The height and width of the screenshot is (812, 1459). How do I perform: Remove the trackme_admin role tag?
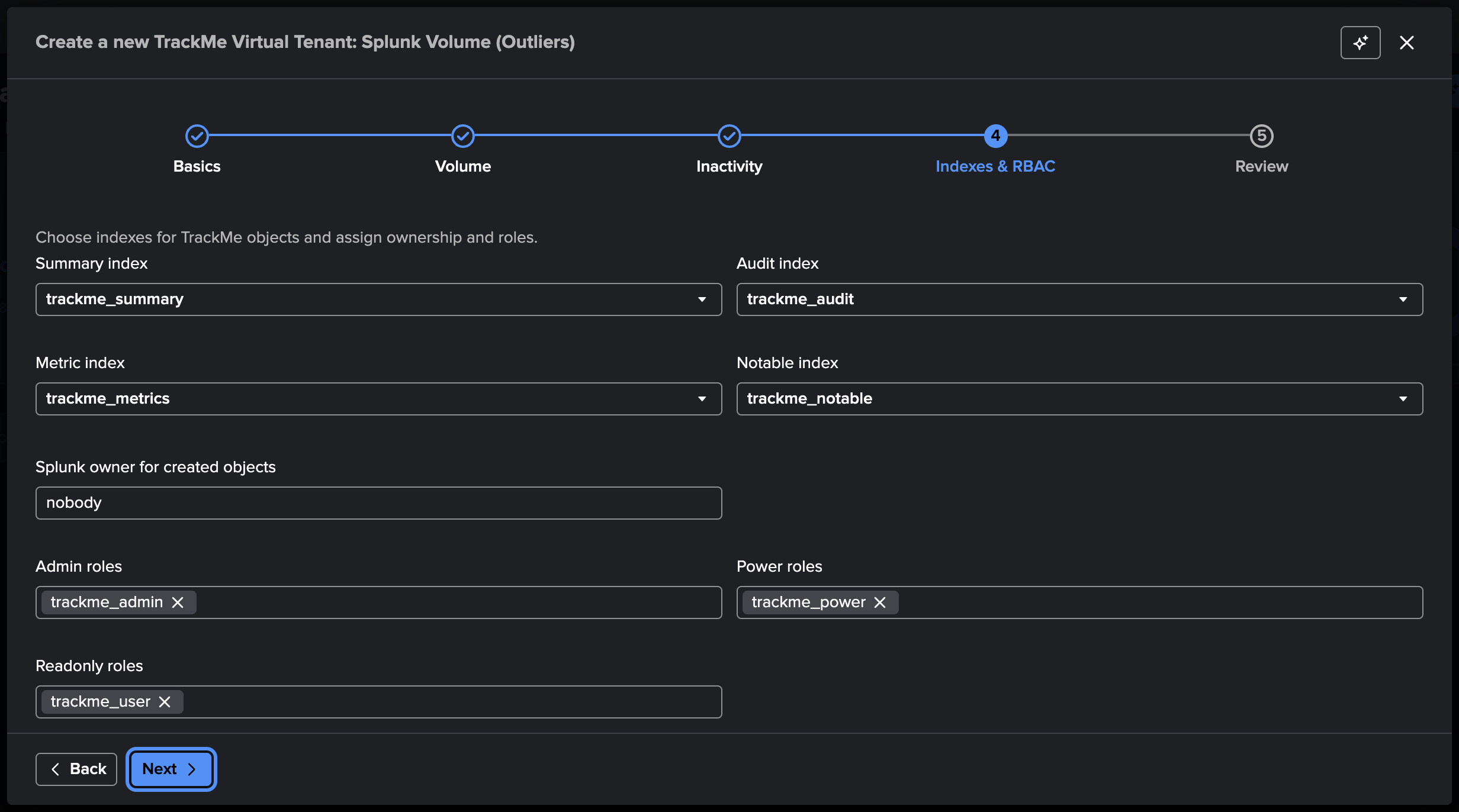[x=178, y=602]
